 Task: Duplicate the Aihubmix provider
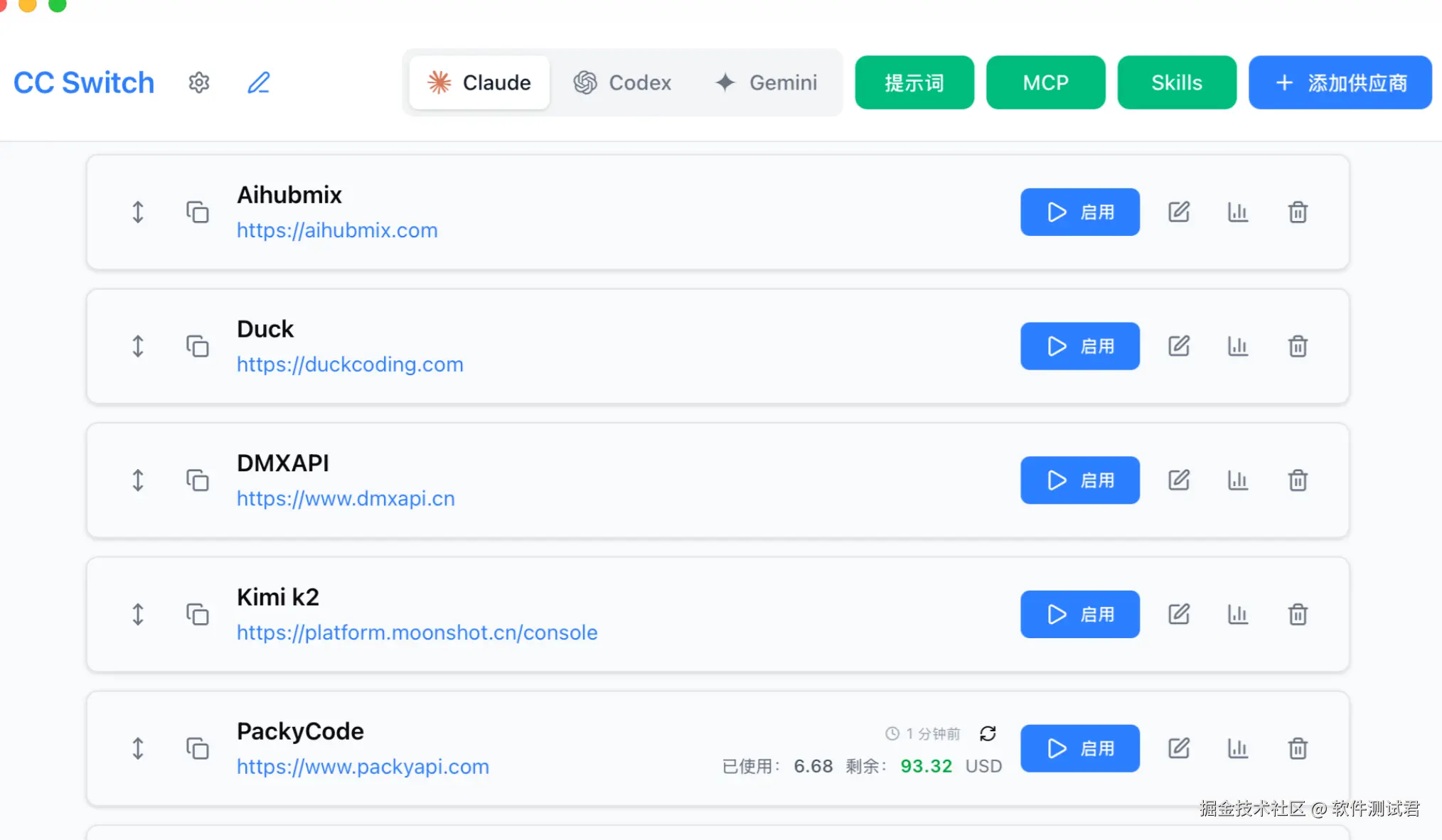point(197,212)
